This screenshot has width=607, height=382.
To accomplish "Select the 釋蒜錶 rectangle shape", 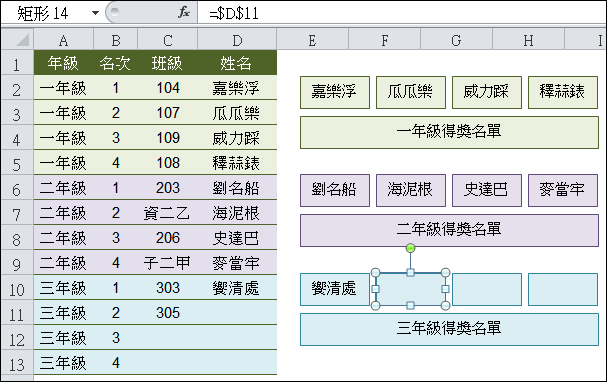I will (563, 92).
